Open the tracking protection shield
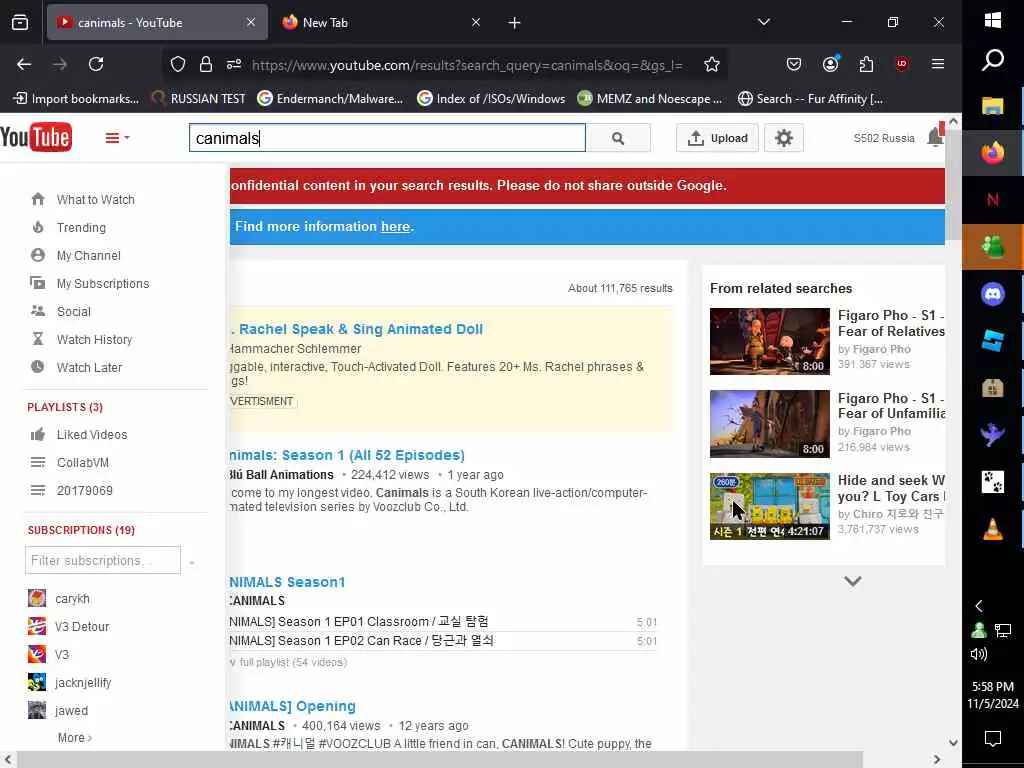 (178, 64)
